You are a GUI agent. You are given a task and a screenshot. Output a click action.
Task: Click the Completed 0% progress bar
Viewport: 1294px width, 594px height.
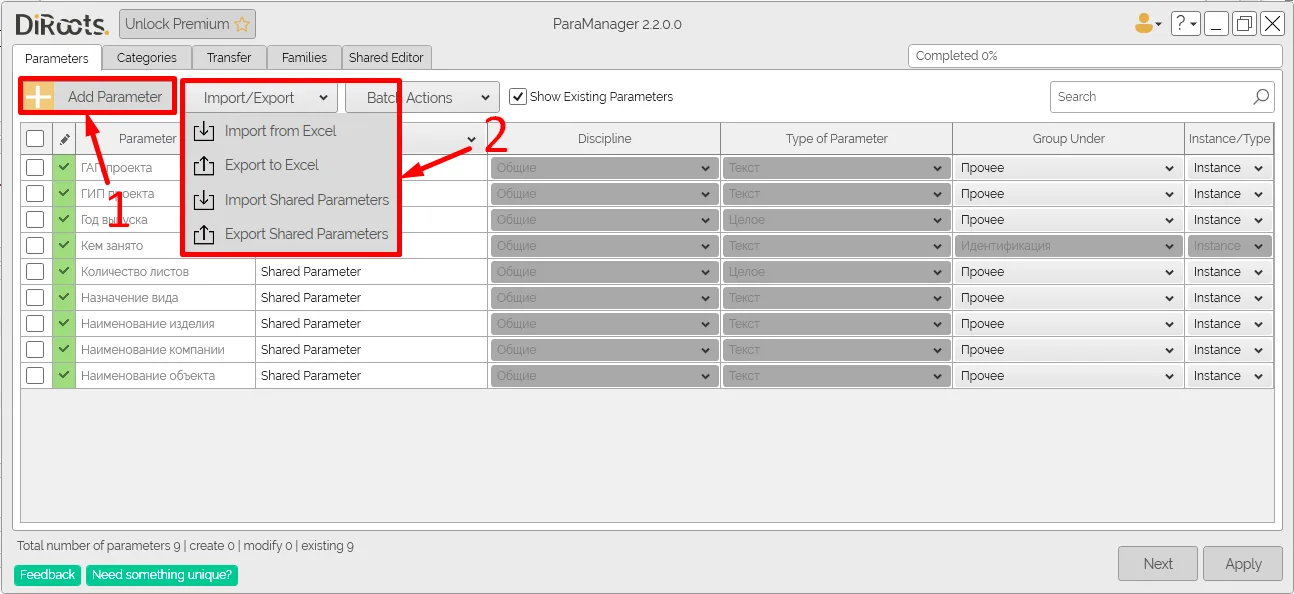click(x=1094, y=56)
